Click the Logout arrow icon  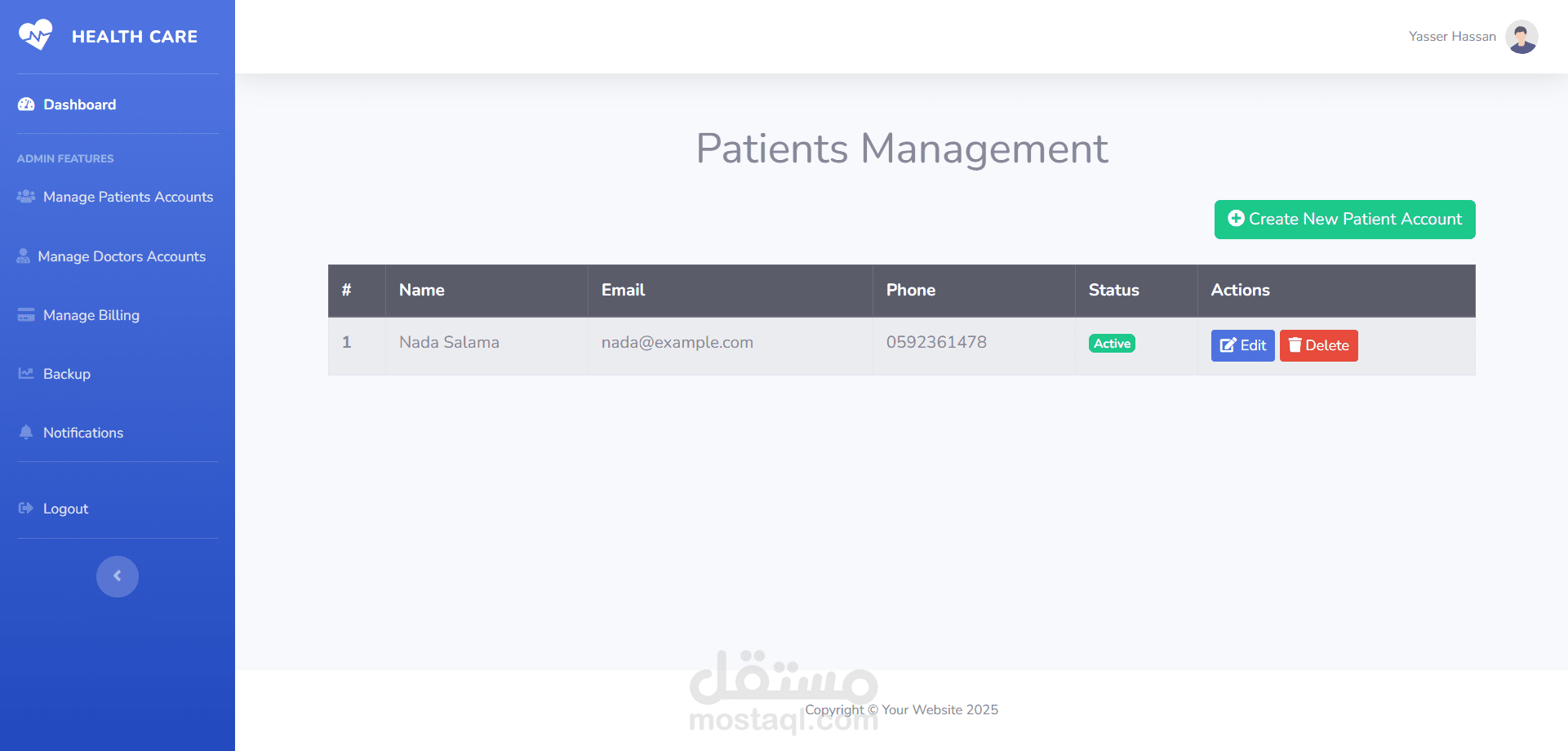tap(26, 509)
